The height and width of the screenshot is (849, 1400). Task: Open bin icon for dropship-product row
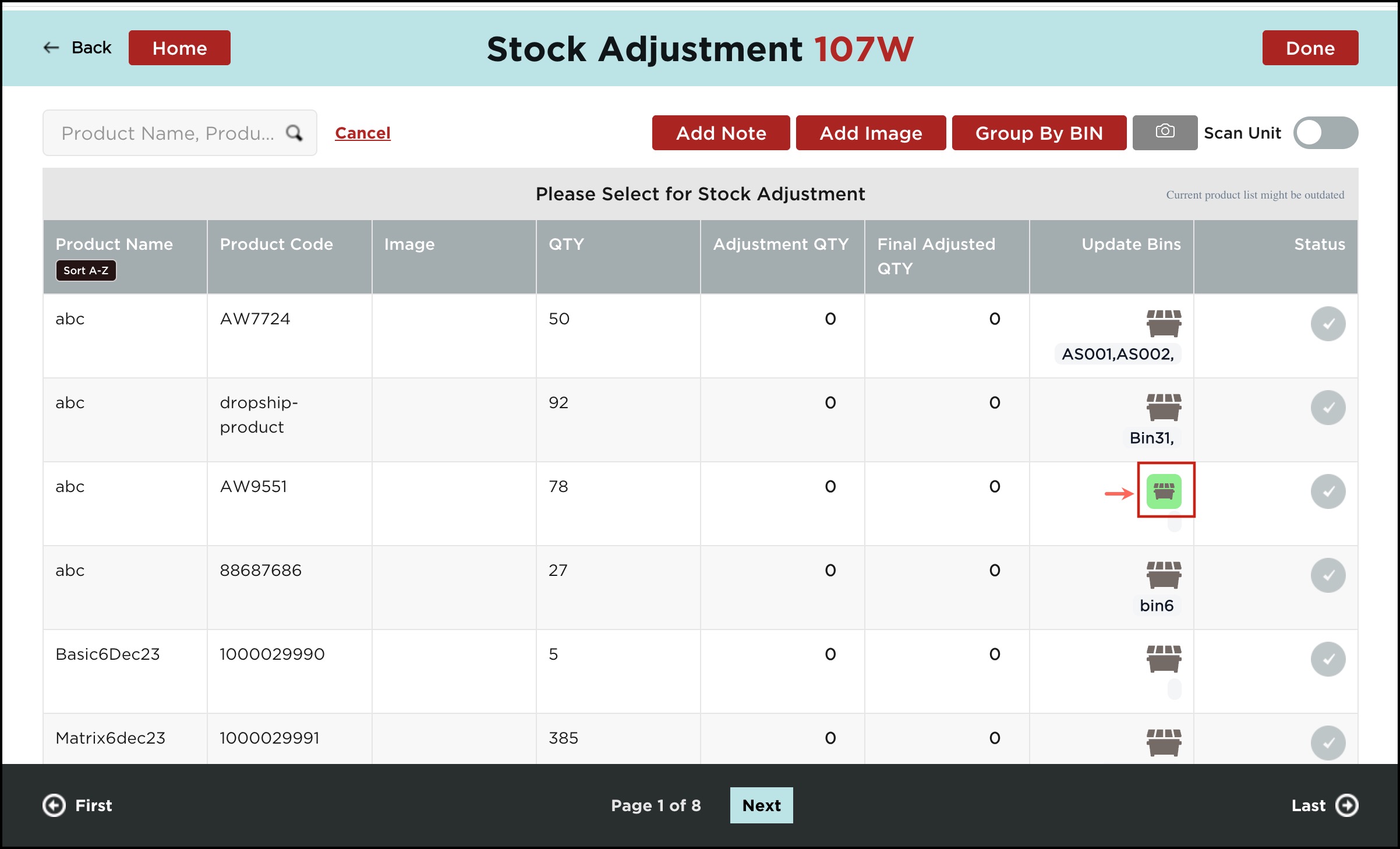(1164, 407)
